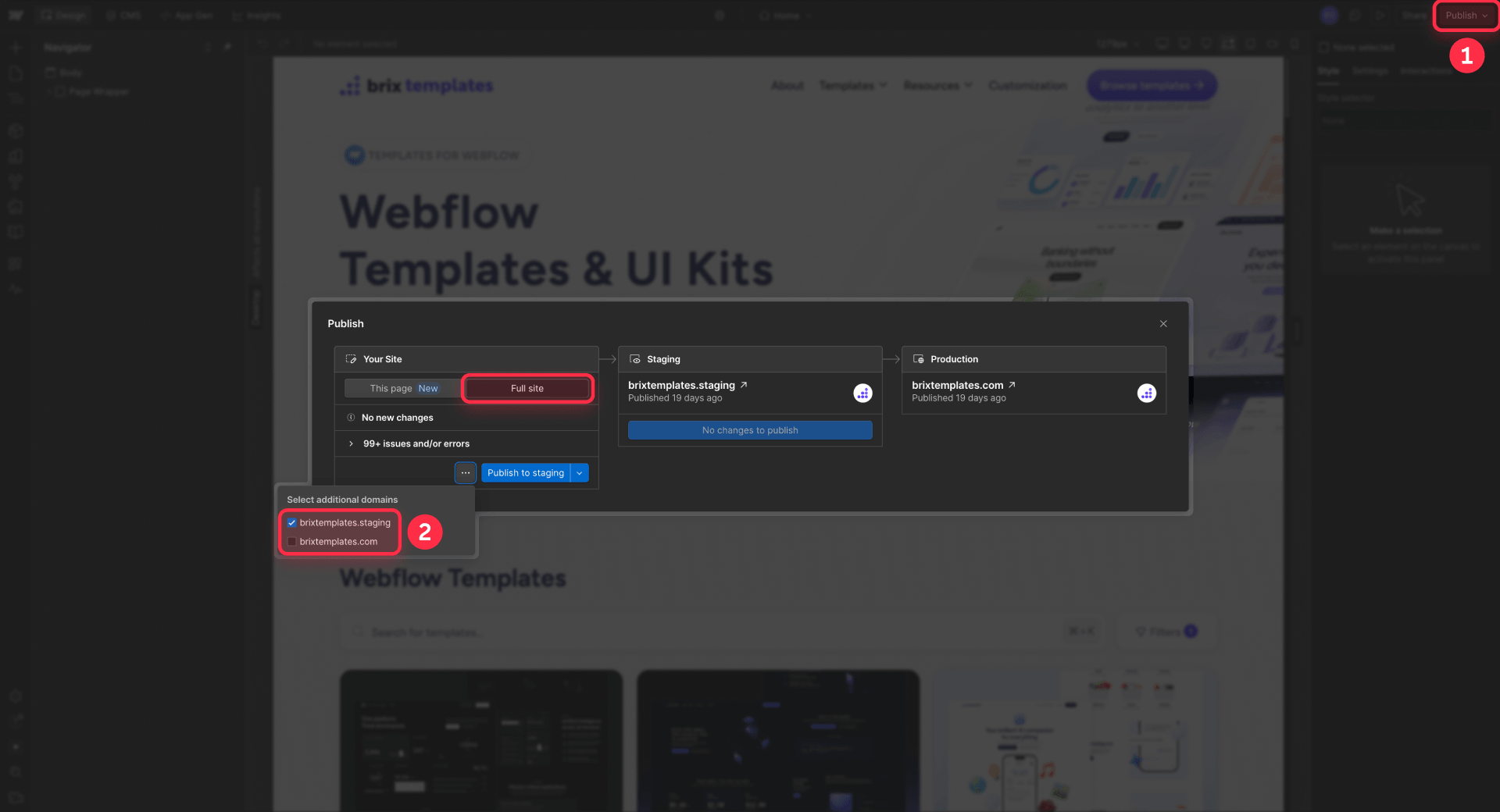
Task: Click the Brix avatar in Production card
Action: coord(1146,393)
